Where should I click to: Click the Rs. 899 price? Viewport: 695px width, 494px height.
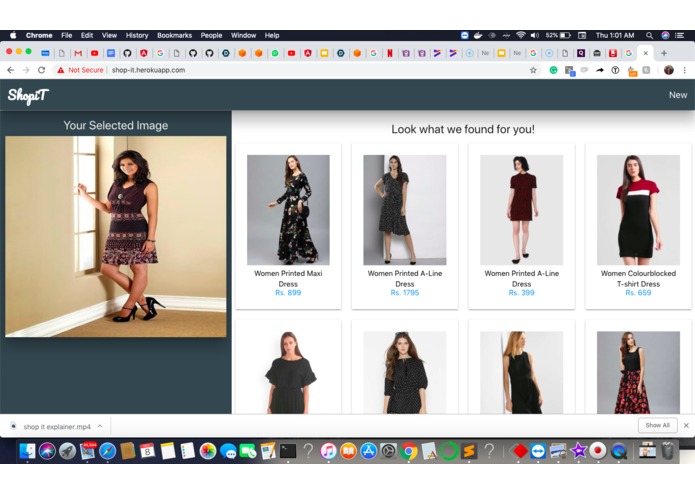coord(288,293)
